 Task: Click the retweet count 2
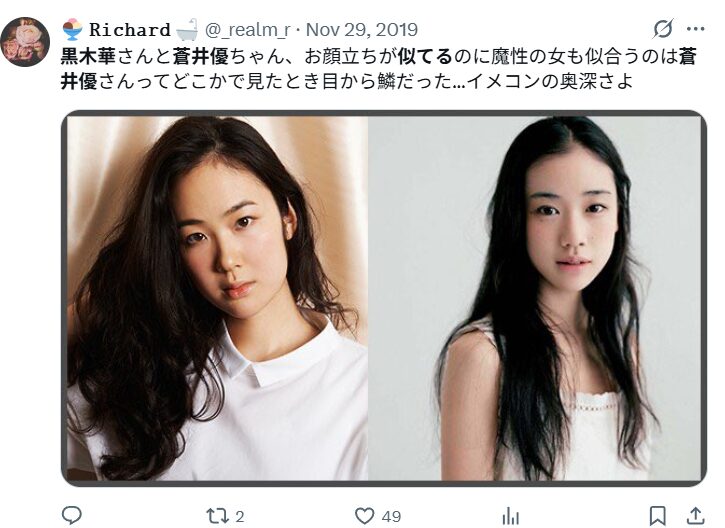tap(240, 516)
